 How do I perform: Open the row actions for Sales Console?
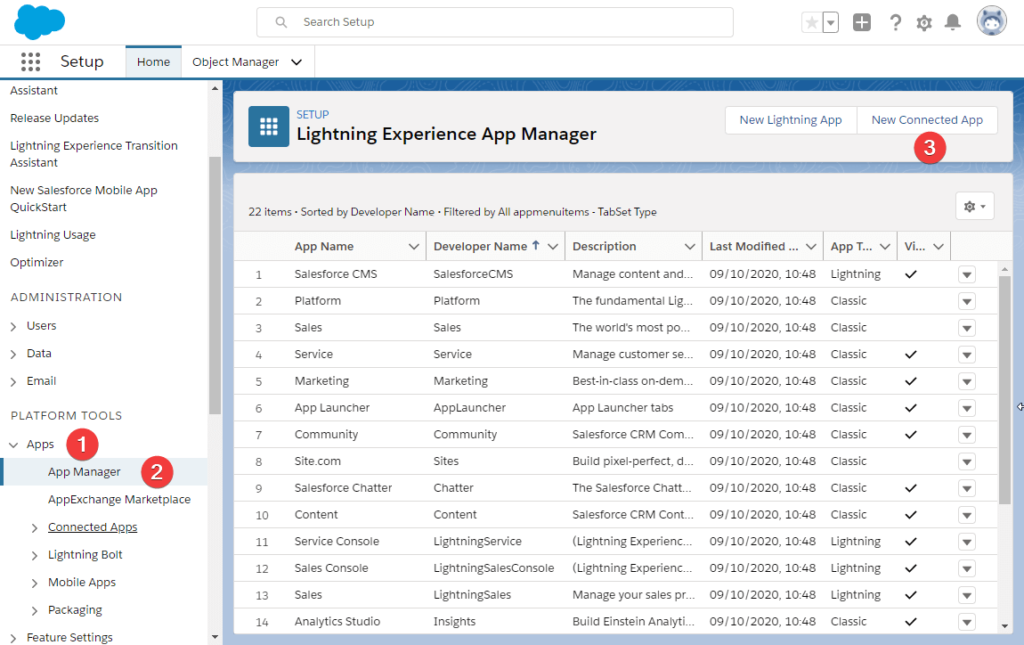point(967,569)
